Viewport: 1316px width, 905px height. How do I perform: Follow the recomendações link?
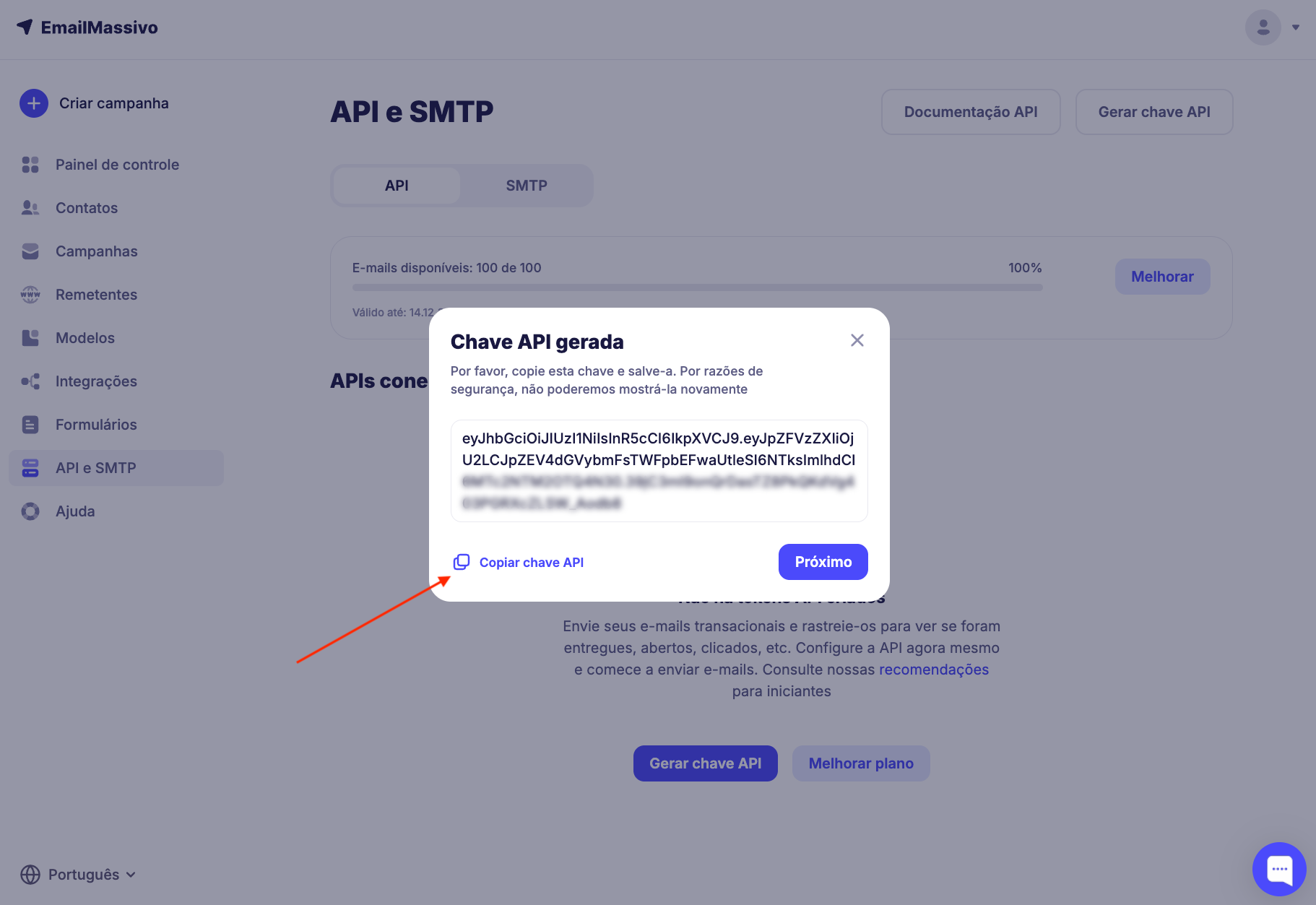(934, 670)
